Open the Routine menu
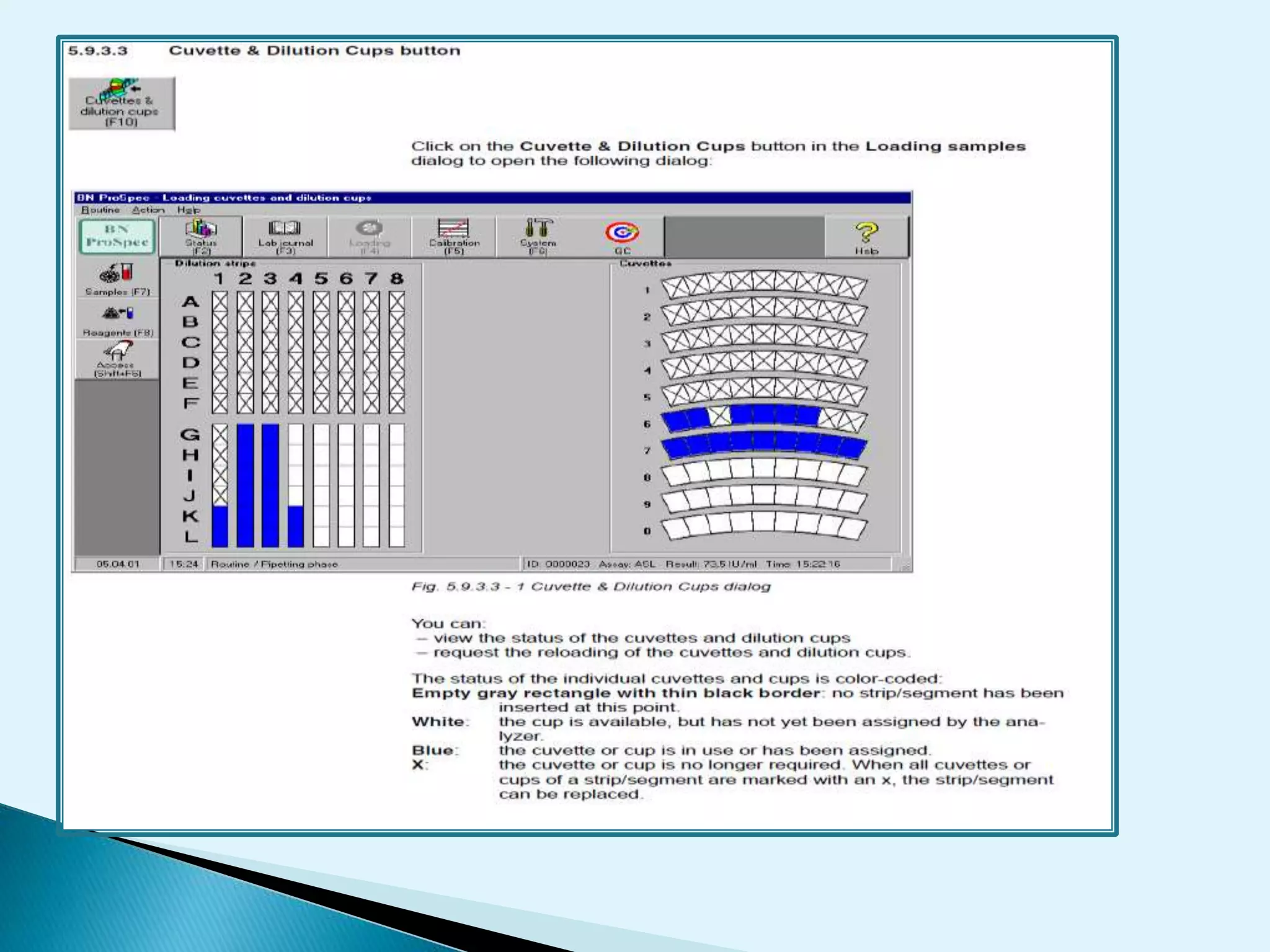Image resolution: width=1270 pixels, height=952 pixels. click(x=100, y=210)
